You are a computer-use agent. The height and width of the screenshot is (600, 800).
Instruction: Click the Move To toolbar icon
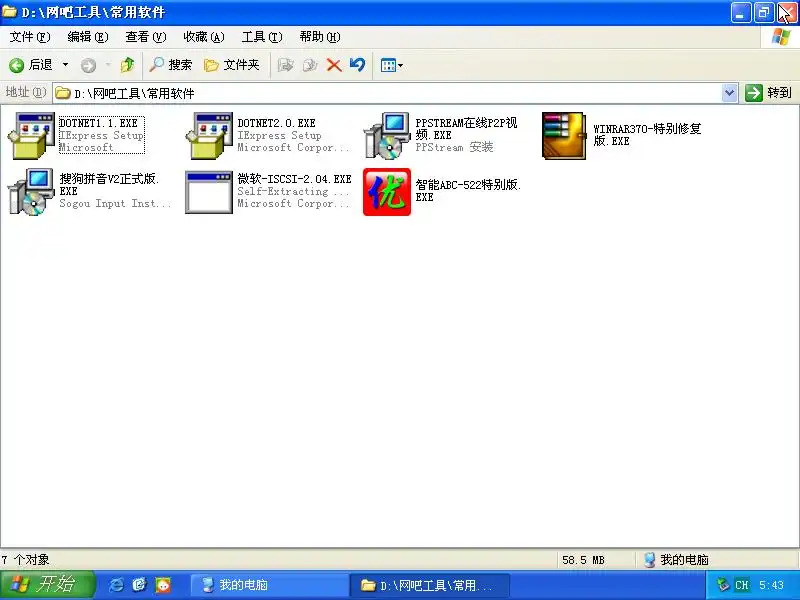pyautogui.click(x=285, y=65)
